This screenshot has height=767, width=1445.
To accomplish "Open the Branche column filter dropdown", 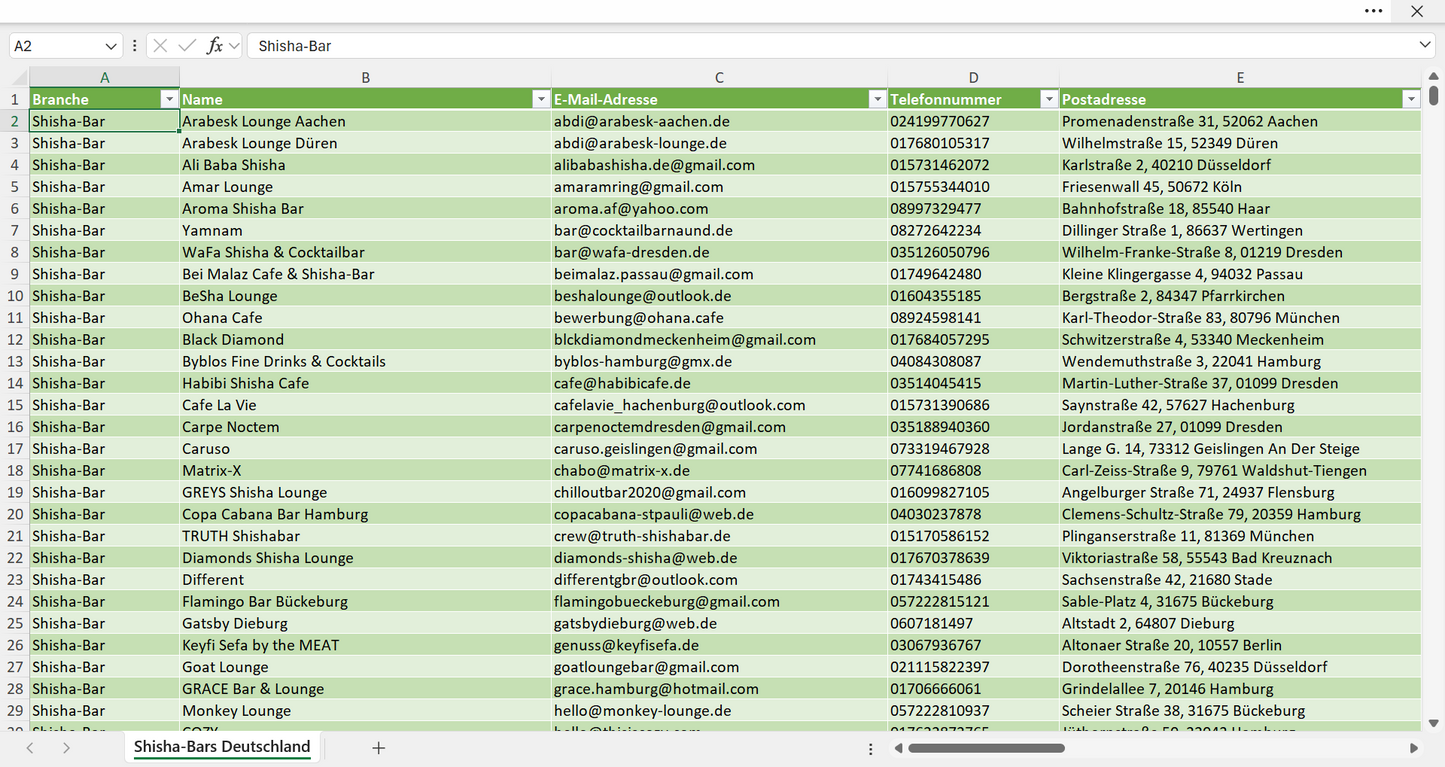I will point(168,99).
